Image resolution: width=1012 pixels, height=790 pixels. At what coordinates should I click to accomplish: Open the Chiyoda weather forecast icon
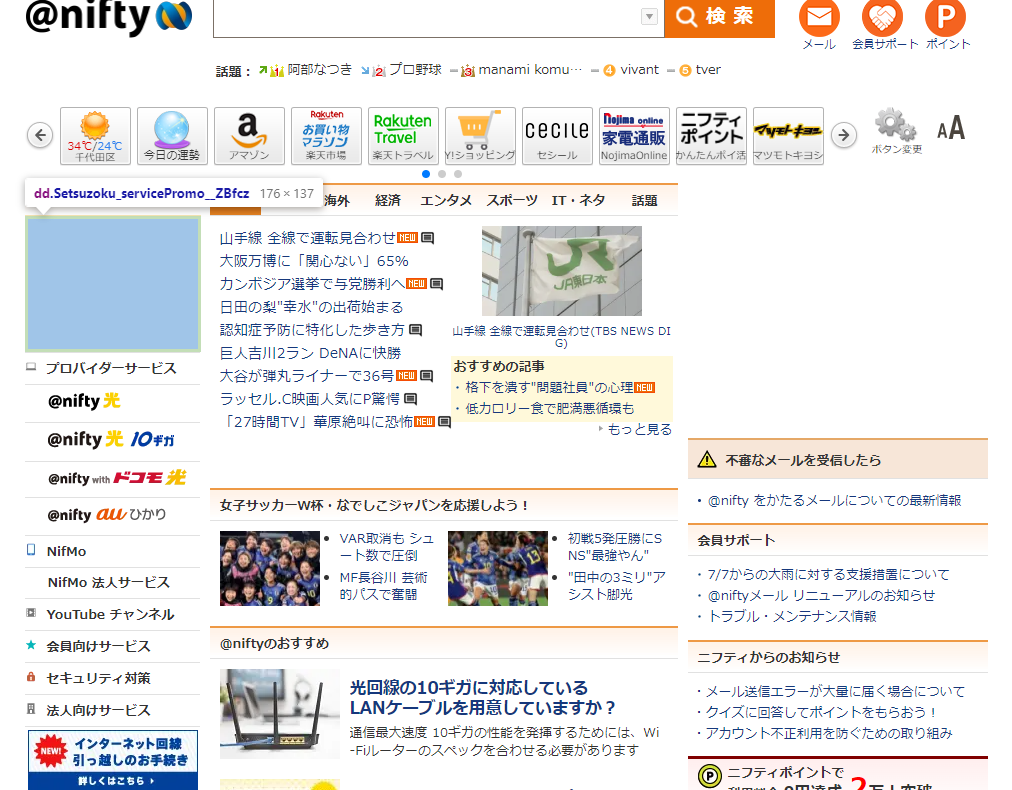tap(95, 135)
